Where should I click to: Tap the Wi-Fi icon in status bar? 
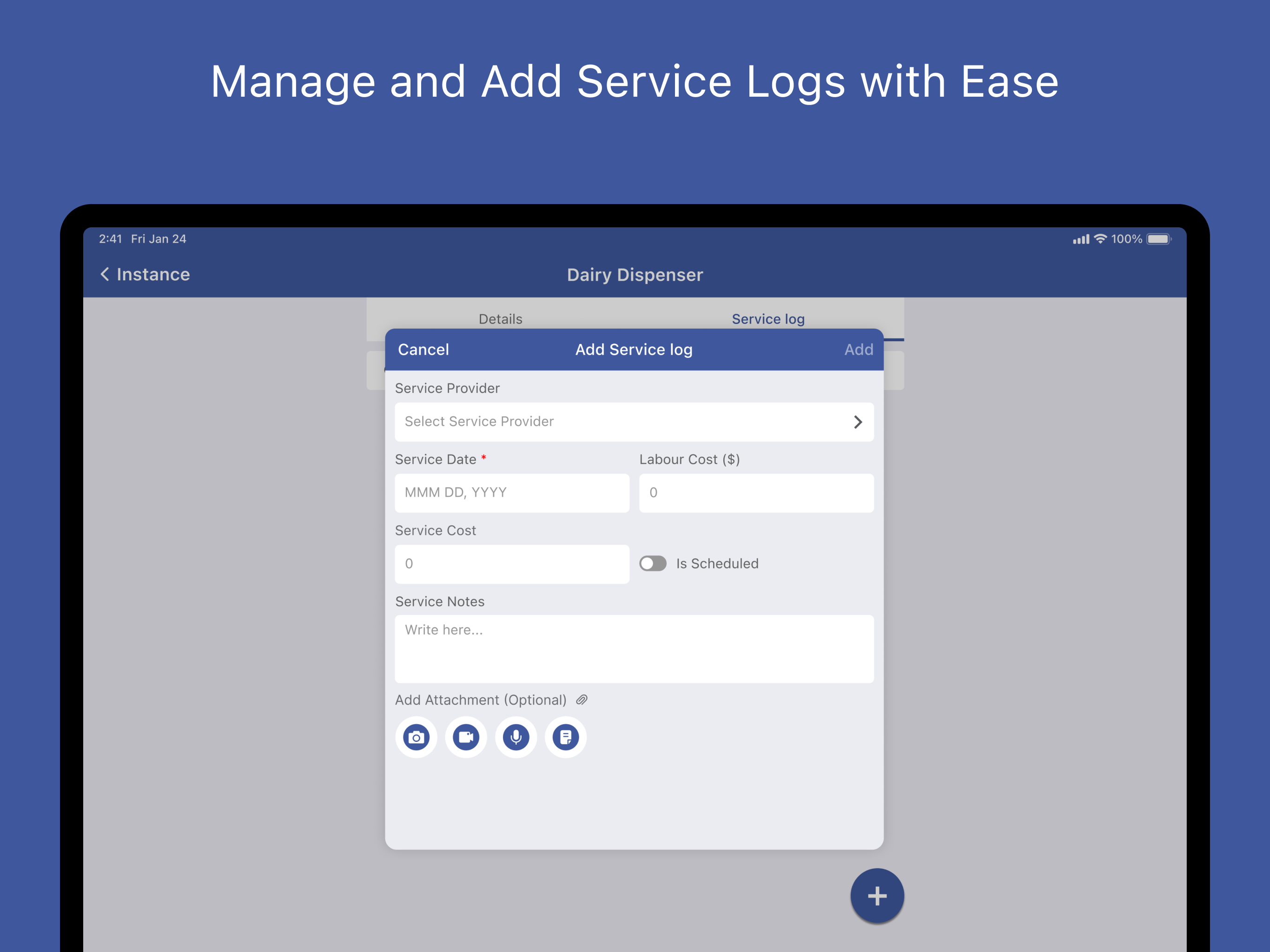1100,239
